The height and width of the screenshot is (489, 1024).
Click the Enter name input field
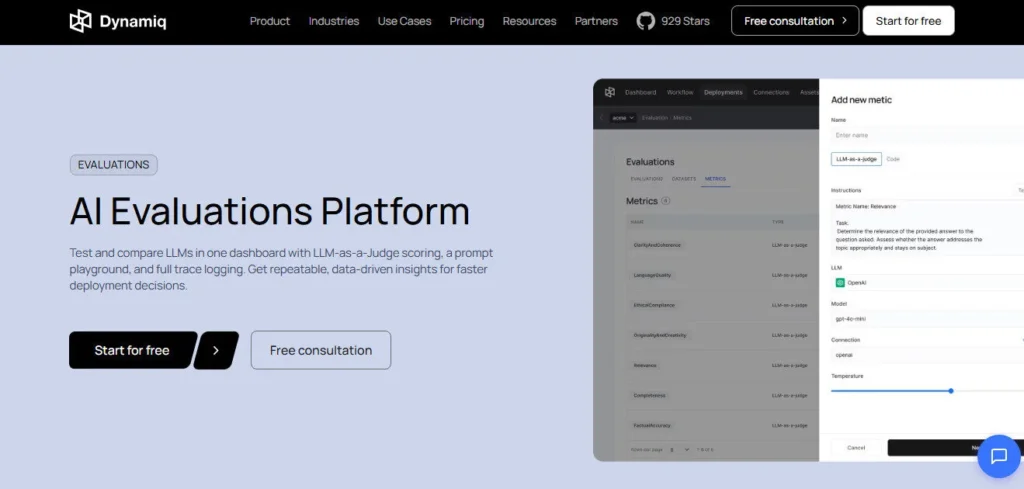[927, 135]
